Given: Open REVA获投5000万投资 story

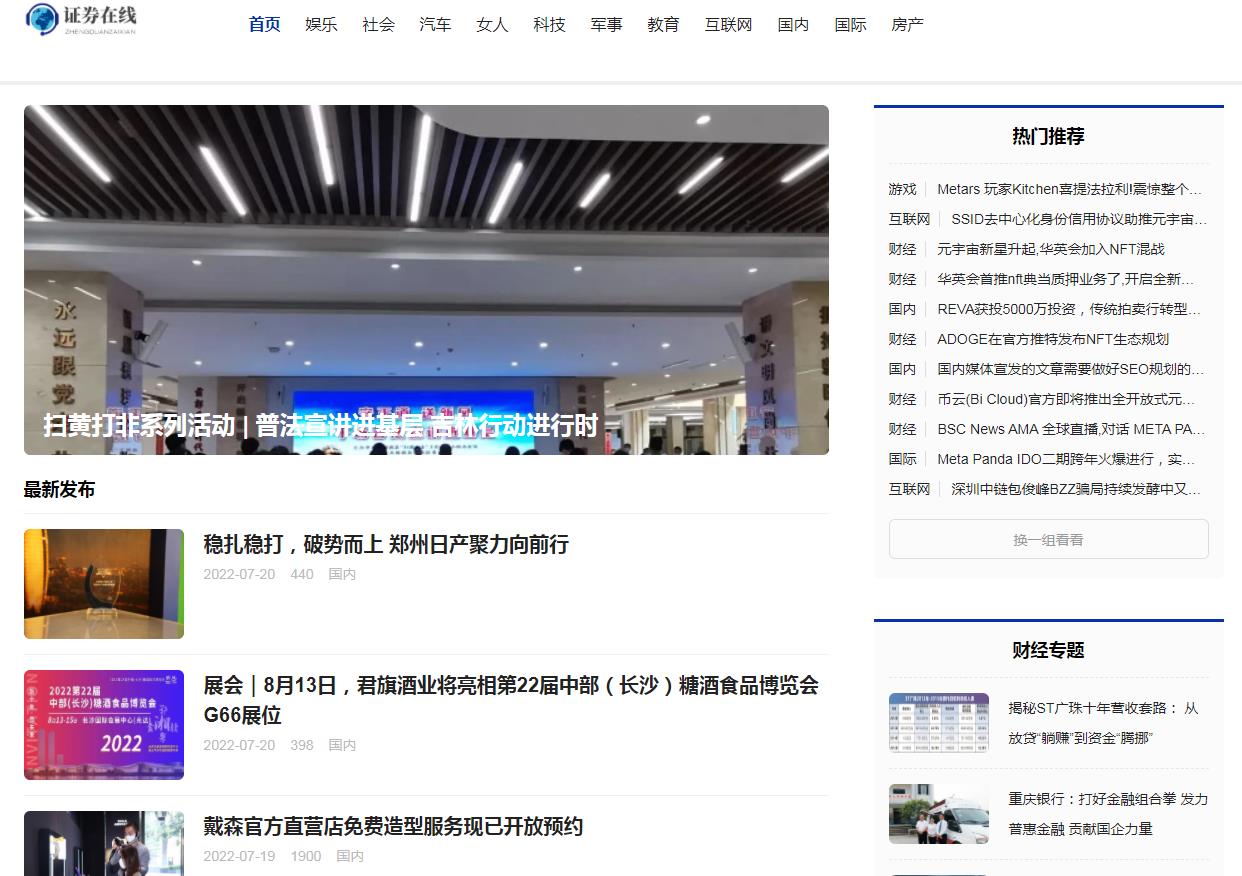Looking at the screenshot, I should 1069,309.
